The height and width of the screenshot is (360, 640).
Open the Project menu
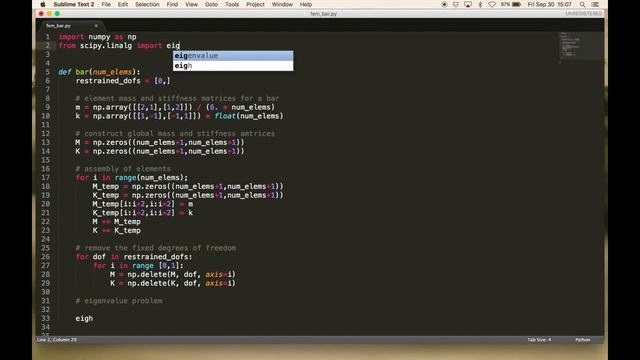click(x=255, y=4)
